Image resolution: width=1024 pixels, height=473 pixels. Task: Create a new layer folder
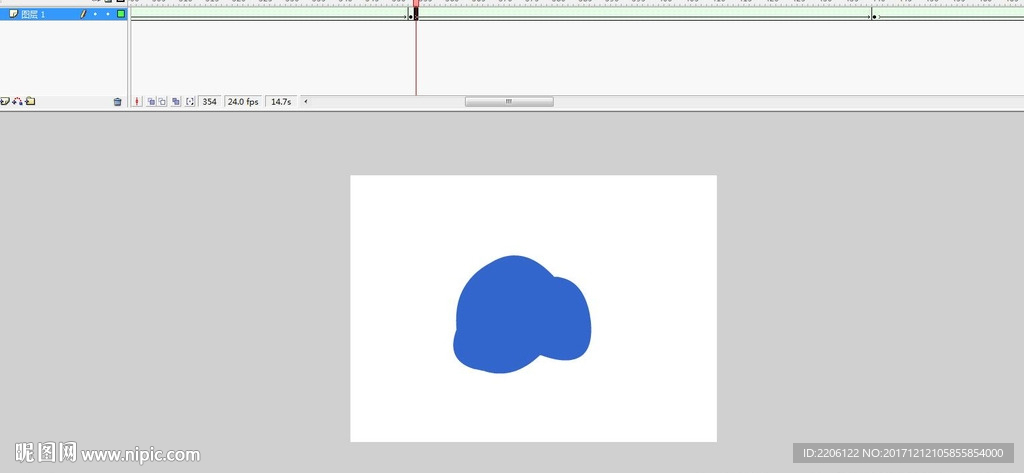pos(30,101)
